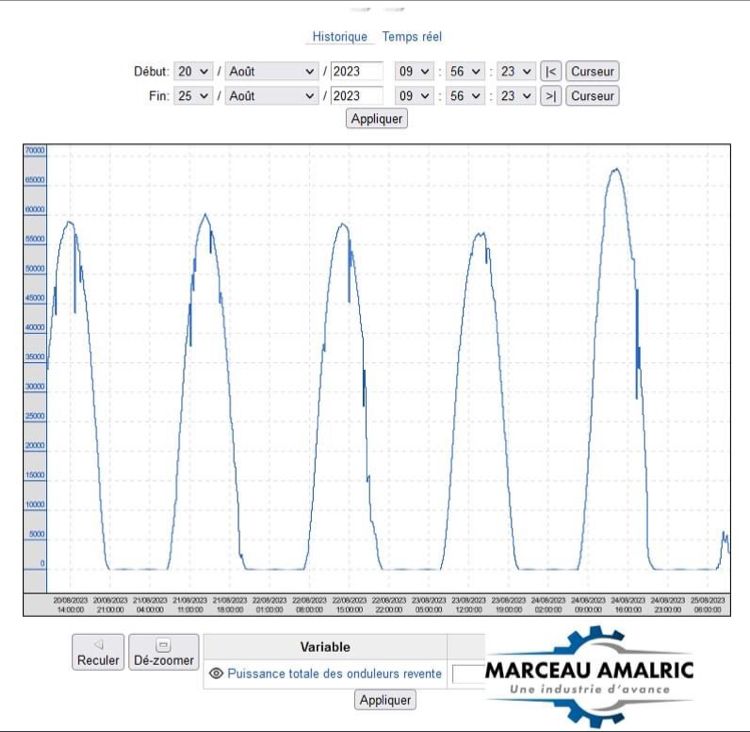Screen dimensions: 750x732
Task: Open the Temps réel tab
Action: 412,37
